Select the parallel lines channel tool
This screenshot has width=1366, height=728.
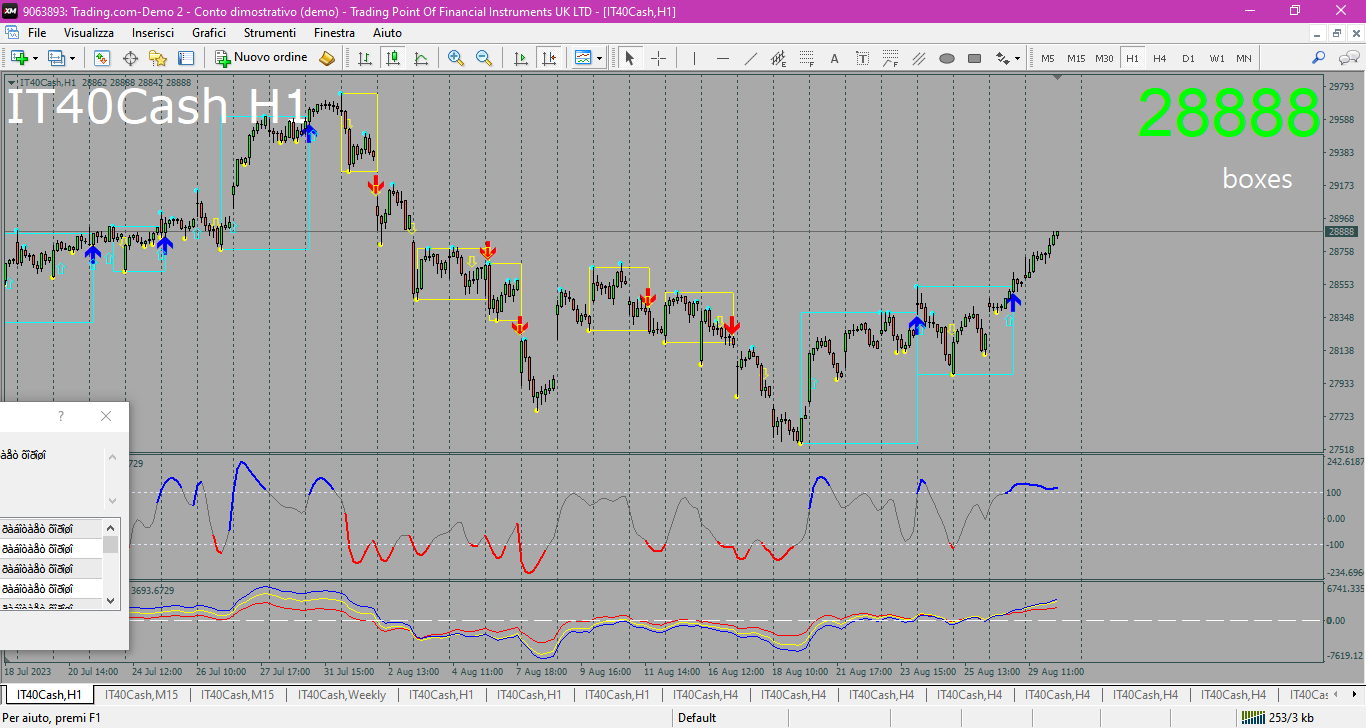click(x=919, y=58)
